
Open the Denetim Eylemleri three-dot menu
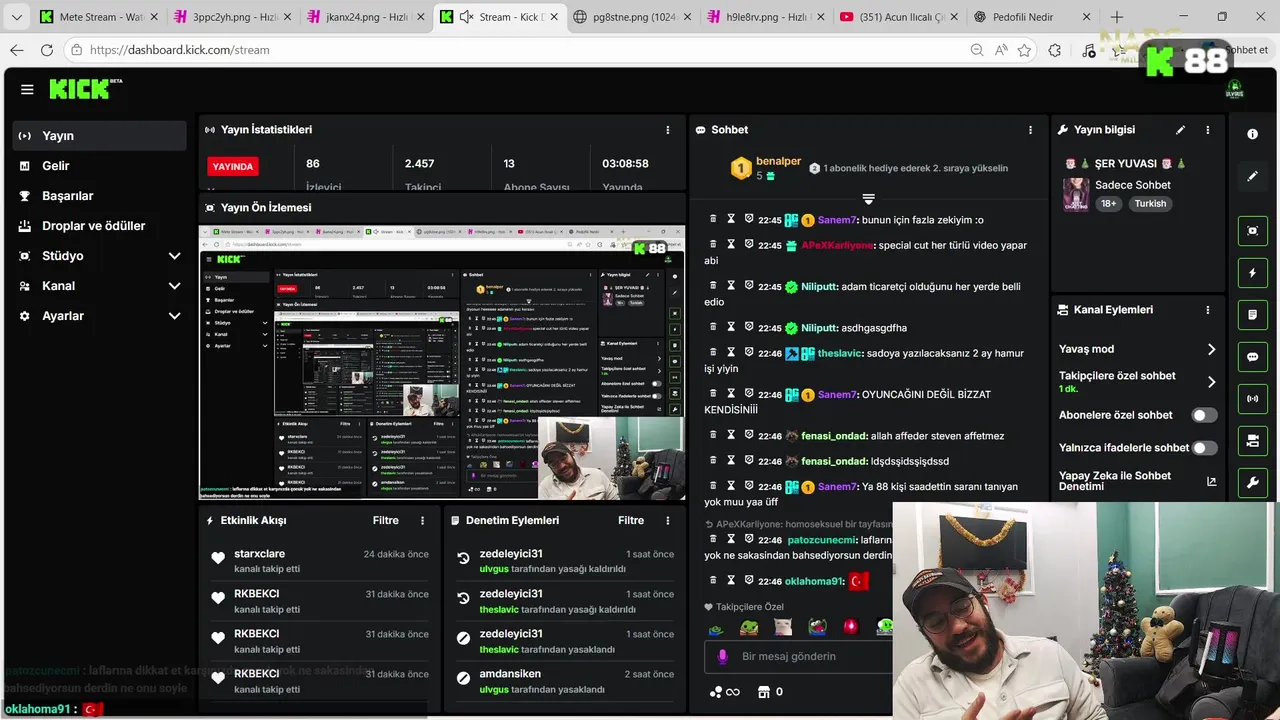[x=668, y=521]
